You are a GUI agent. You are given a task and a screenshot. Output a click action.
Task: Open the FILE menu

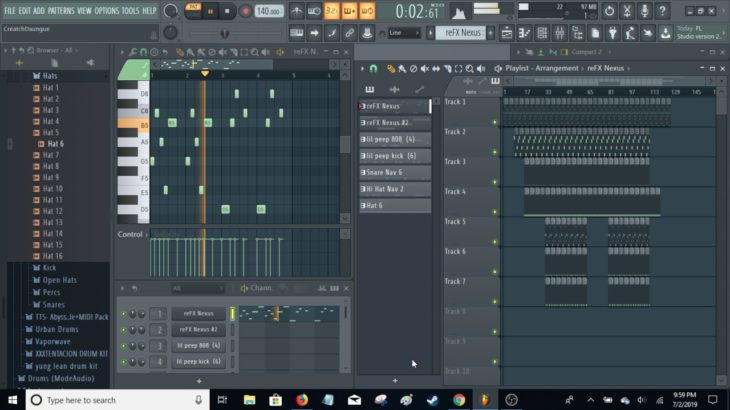tap(10, 10)
